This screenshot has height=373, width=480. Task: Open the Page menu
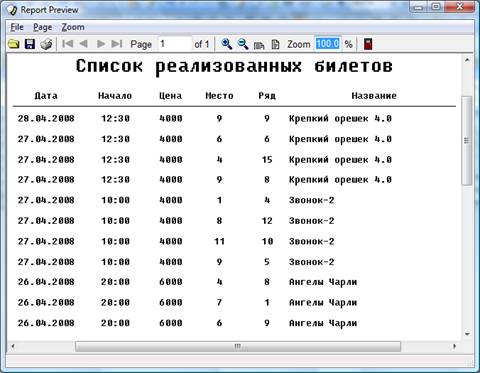tap(42, 27)
